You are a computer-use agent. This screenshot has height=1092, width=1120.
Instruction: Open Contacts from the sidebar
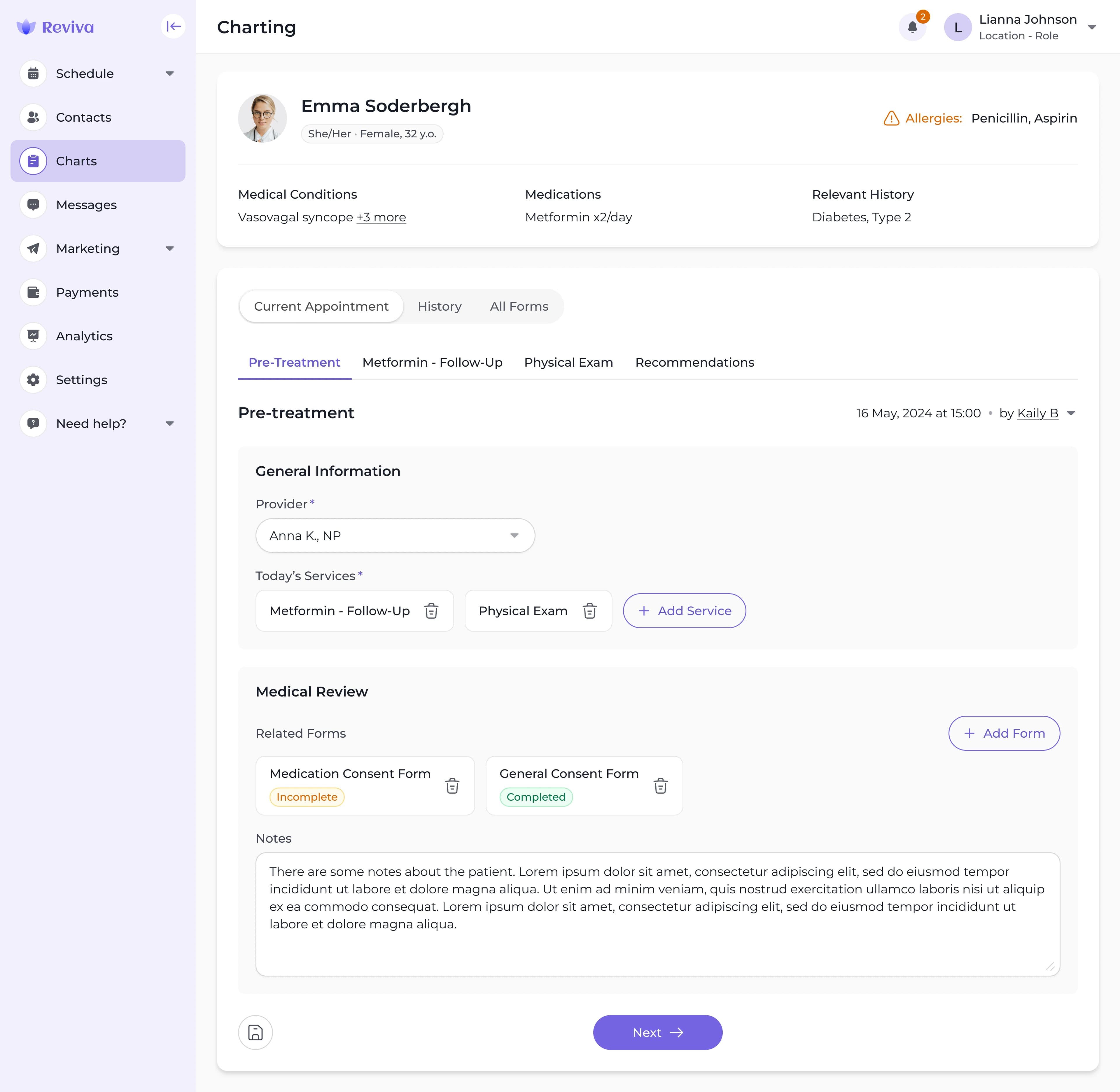tap(84, 118)
